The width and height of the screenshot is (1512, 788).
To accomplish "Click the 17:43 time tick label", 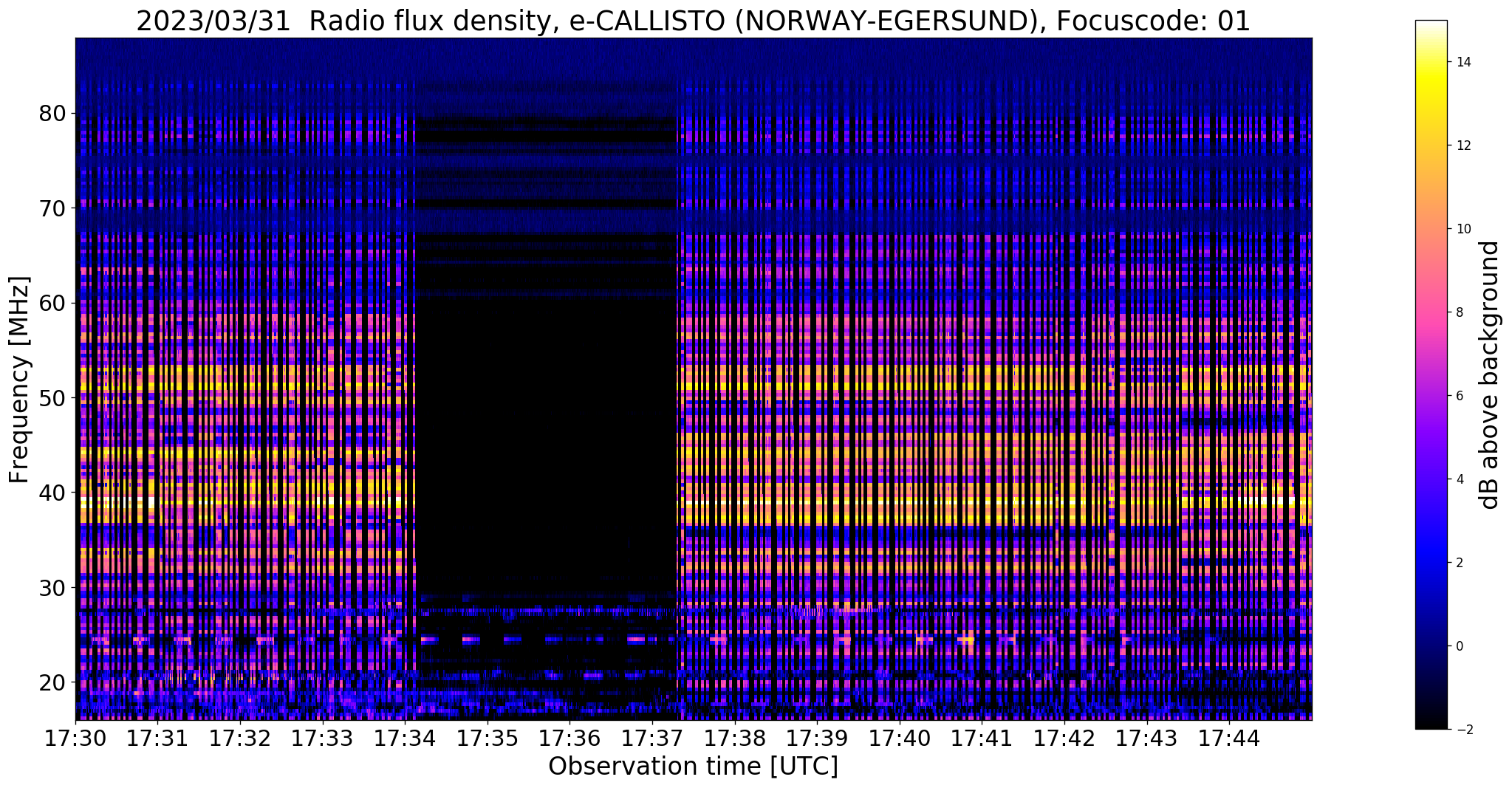I will pos(1146,738).
